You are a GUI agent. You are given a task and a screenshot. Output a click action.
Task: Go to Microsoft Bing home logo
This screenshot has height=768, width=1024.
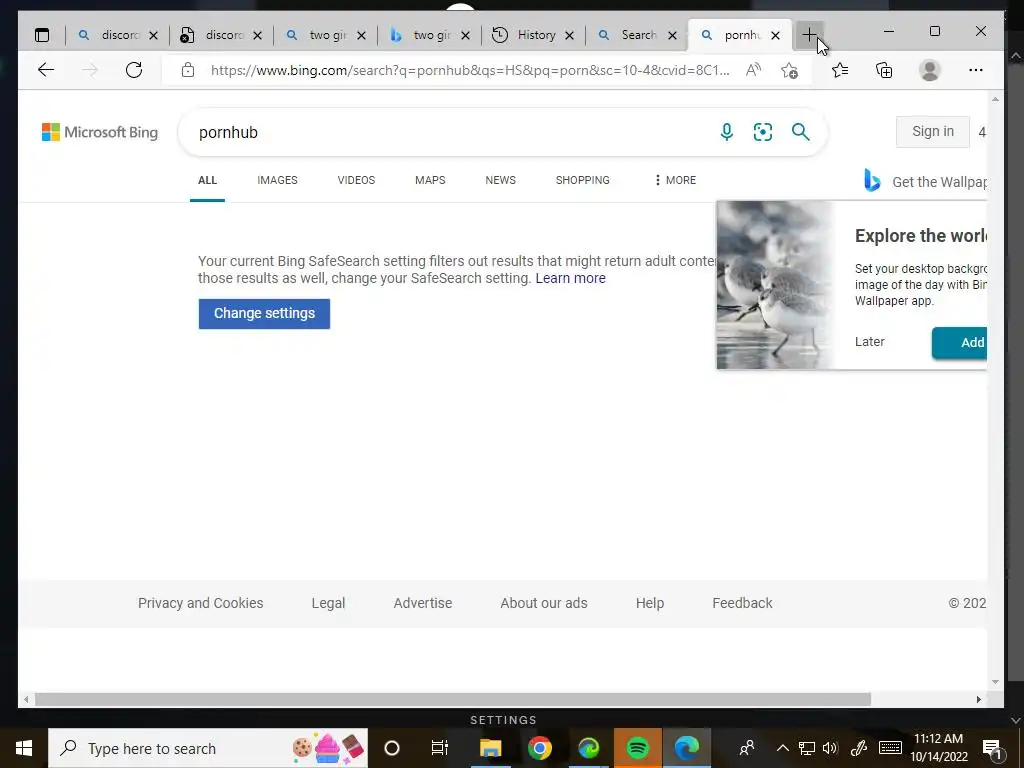100,132
